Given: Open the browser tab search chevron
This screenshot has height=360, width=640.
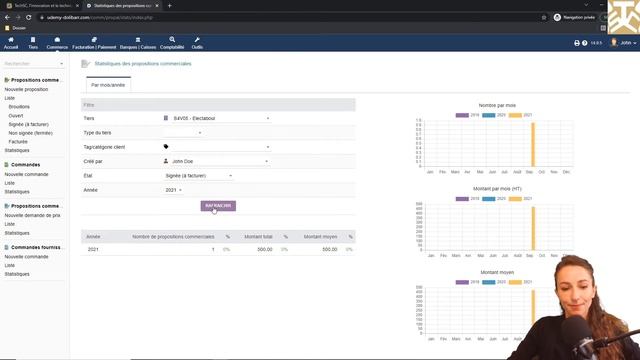Looking at the screenshot, I should 586,5.
